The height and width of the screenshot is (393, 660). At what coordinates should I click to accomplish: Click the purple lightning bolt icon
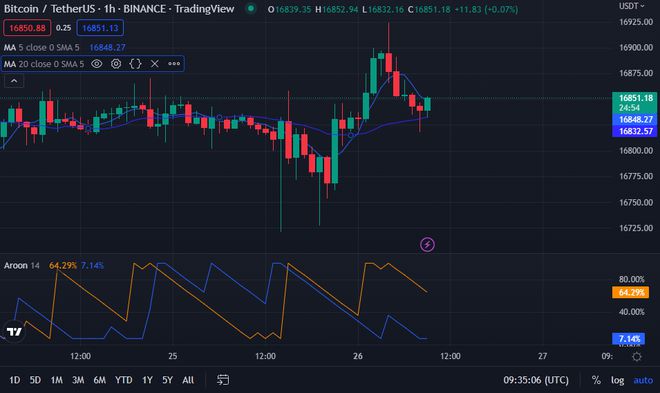[x=427, y=244]
